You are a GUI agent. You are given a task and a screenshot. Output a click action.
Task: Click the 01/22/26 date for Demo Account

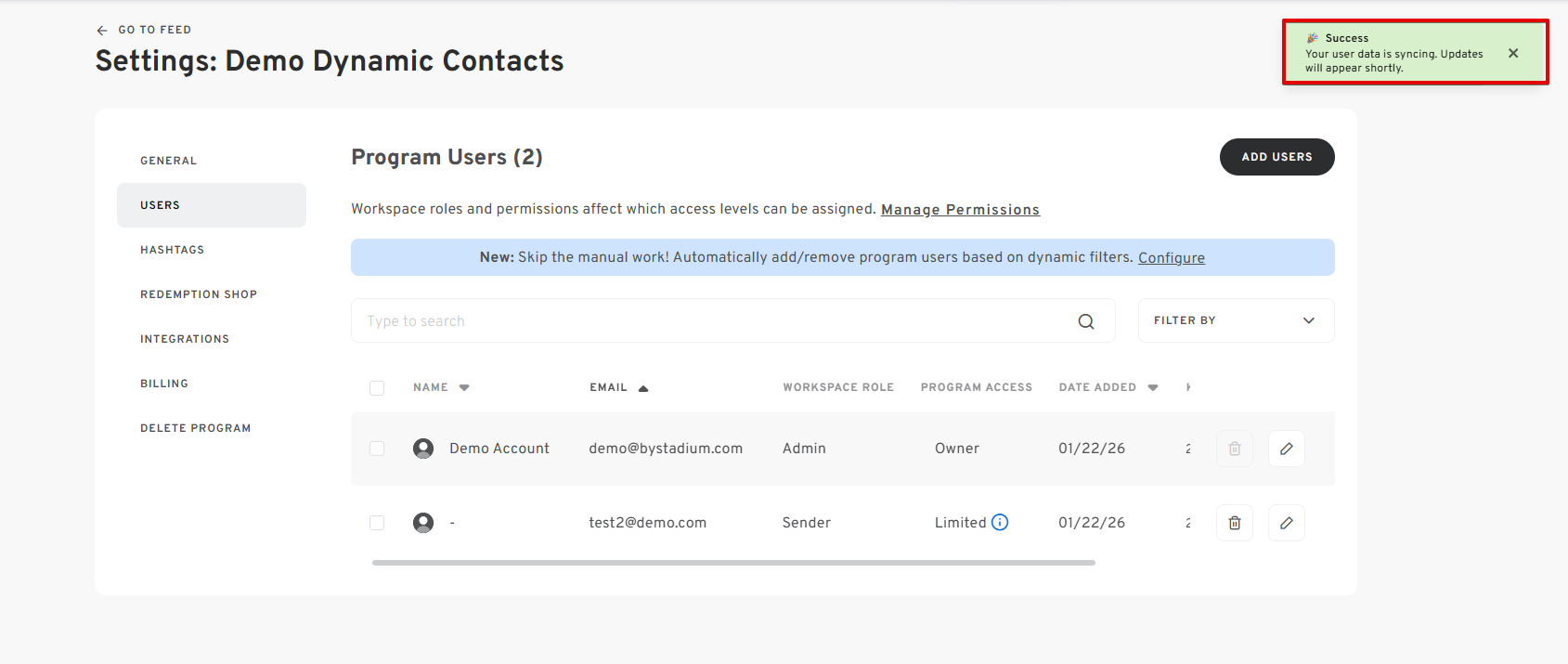click(1092, 449)
